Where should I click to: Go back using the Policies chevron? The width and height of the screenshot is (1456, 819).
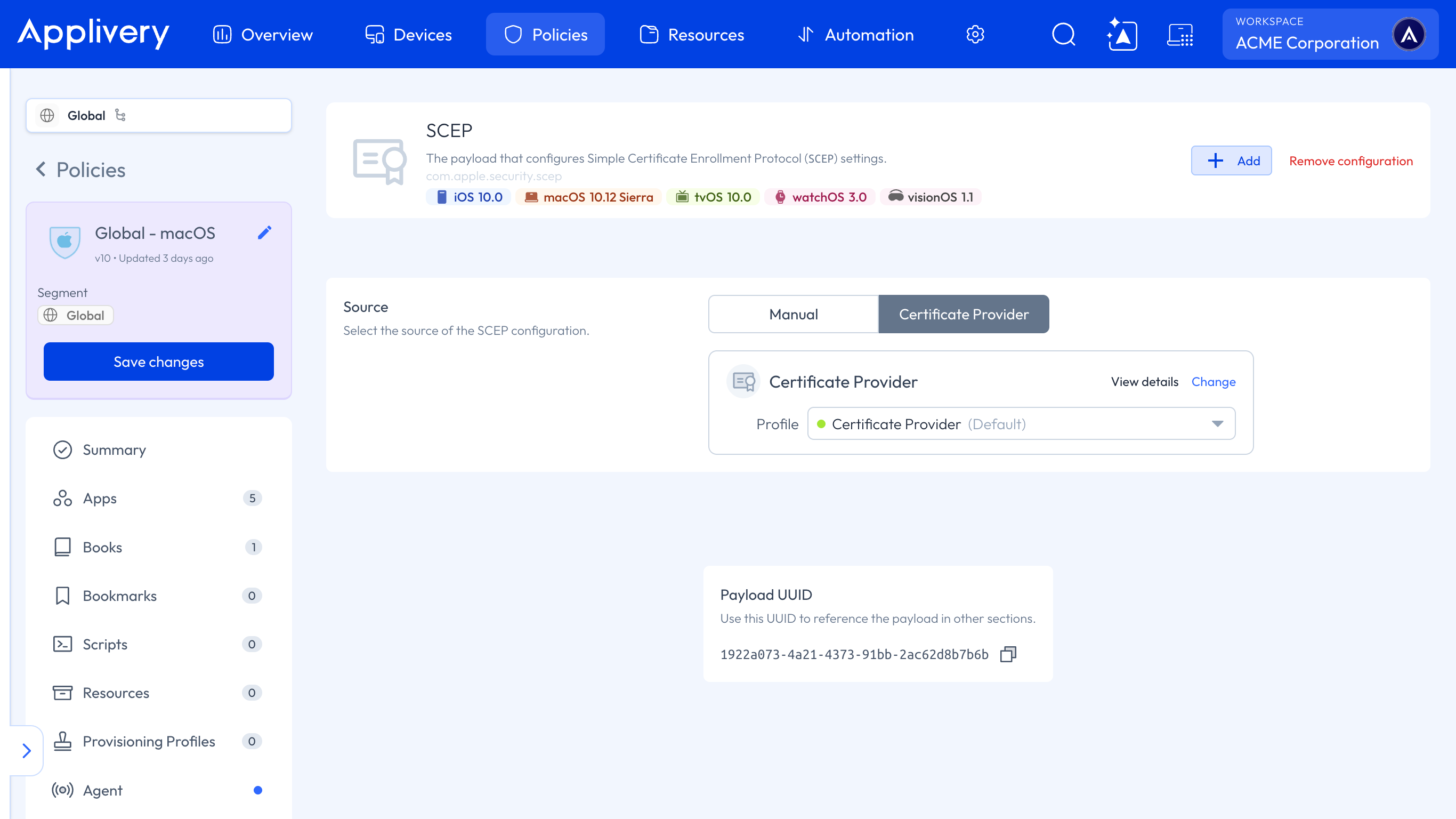click(41, 169)
